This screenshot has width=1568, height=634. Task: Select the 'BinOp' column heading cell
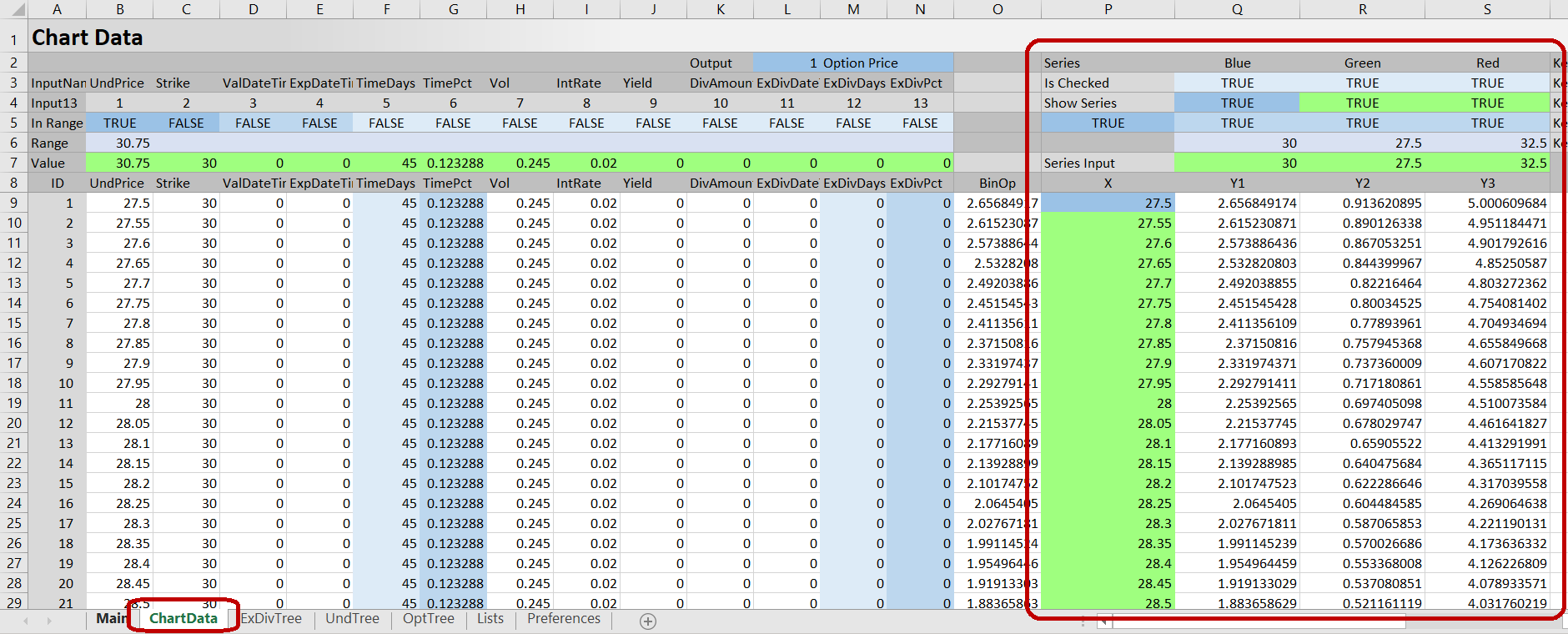[x=998, y=183]
